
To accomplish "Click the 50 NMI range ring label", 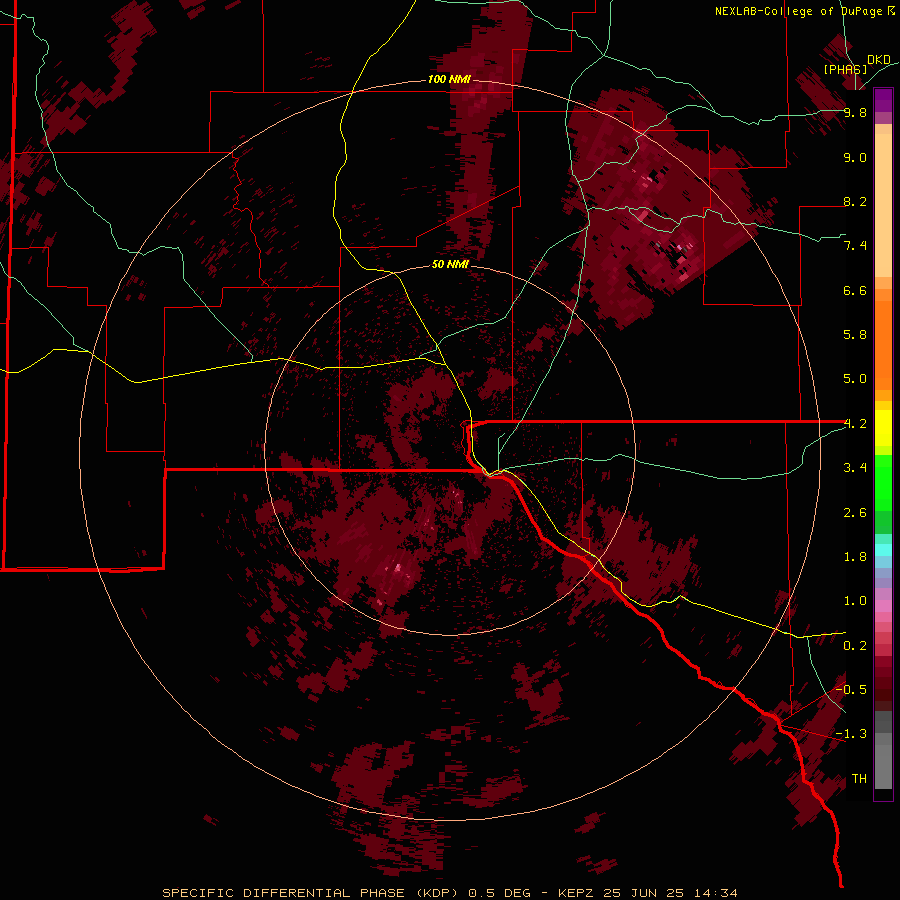I will (450, 264).
